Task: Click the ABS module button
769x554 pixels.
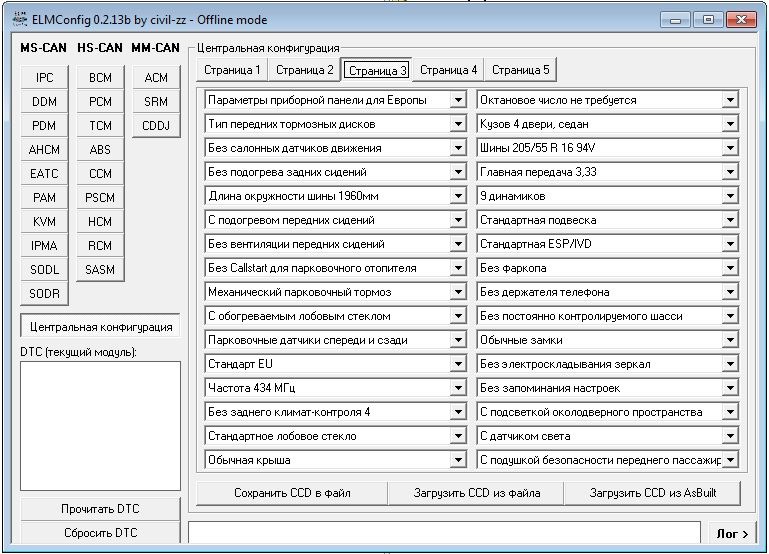Action: pos(100,150)
